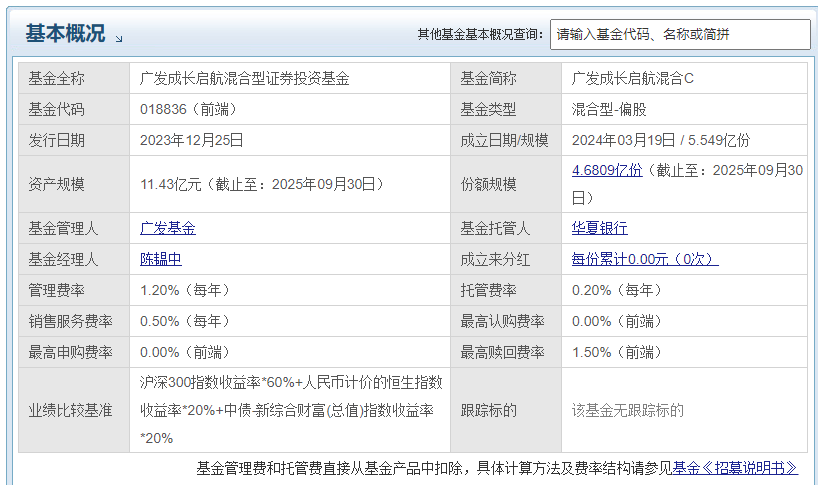The image size is (818, 485).
Task: Click the small arrow icon beside 基本概况
Action: (x=119, y=39)
